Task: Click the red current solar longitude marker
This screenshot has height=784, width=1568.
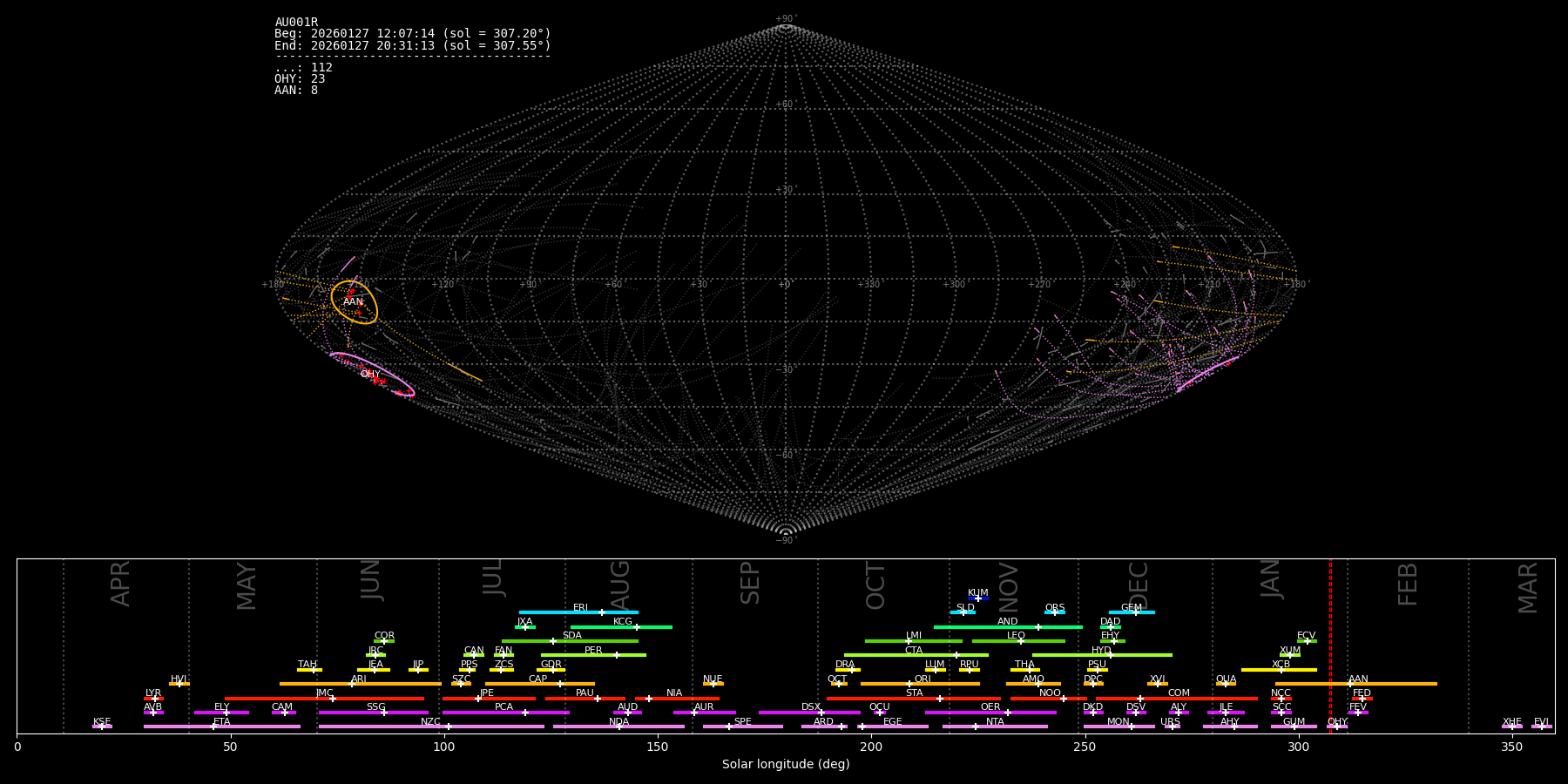Action: tap(1330, 646)
